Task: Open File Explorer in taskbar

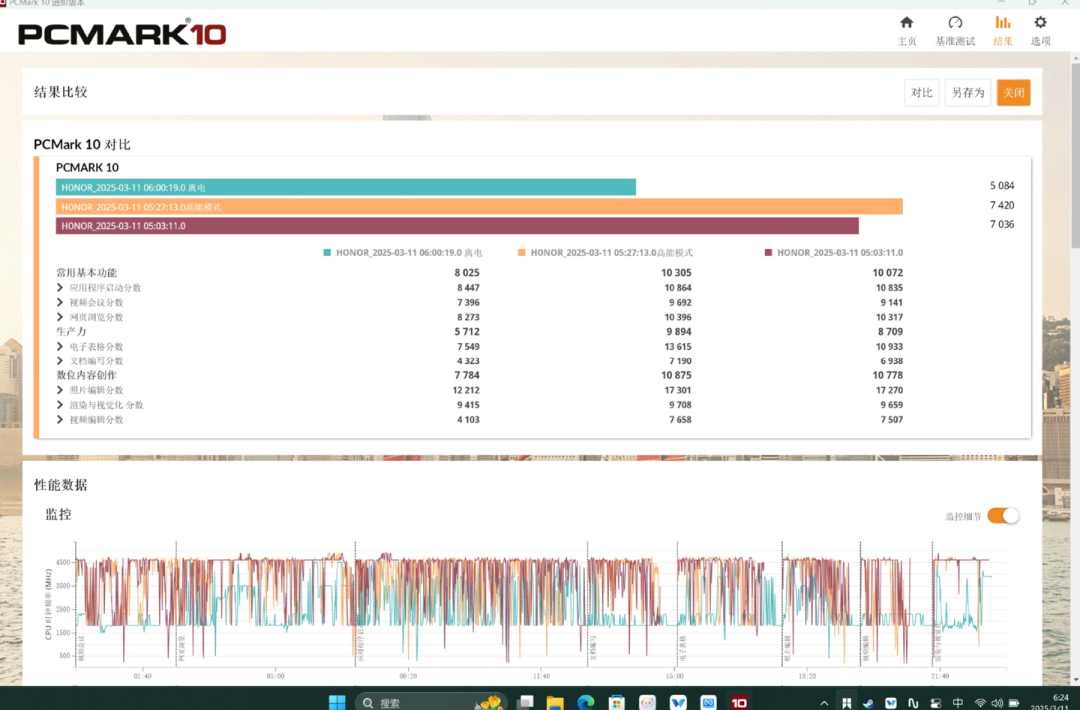Action: click(554, 702)
